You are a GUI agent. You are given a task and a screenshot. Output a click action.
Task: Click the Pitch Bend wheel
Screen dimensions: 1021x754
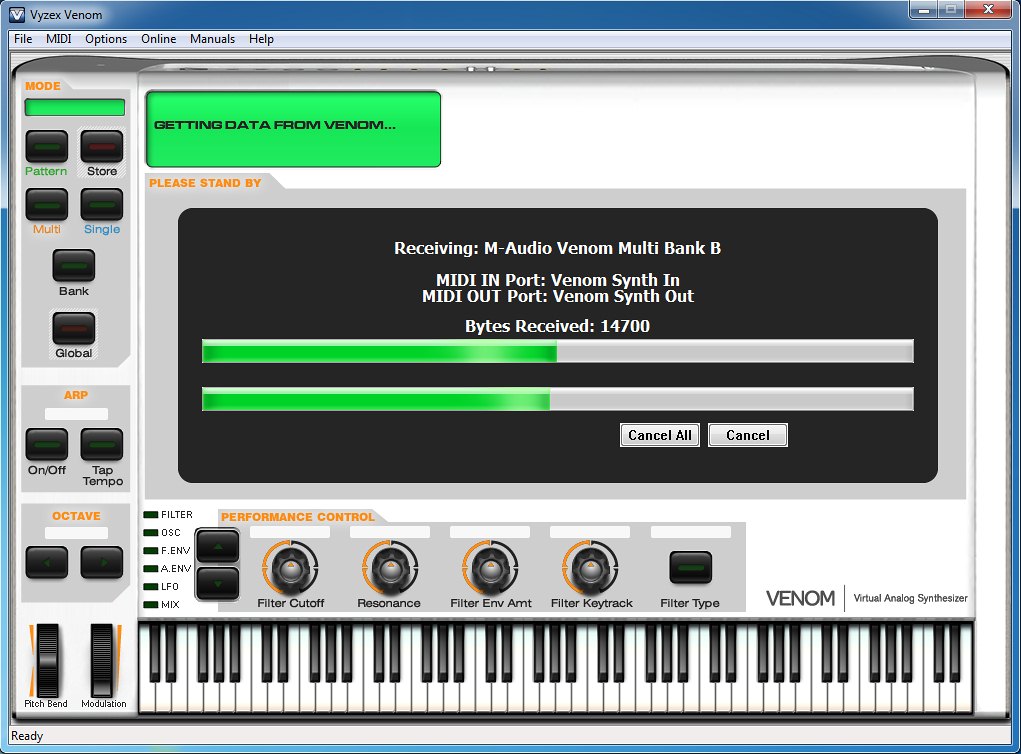[47, 660]
